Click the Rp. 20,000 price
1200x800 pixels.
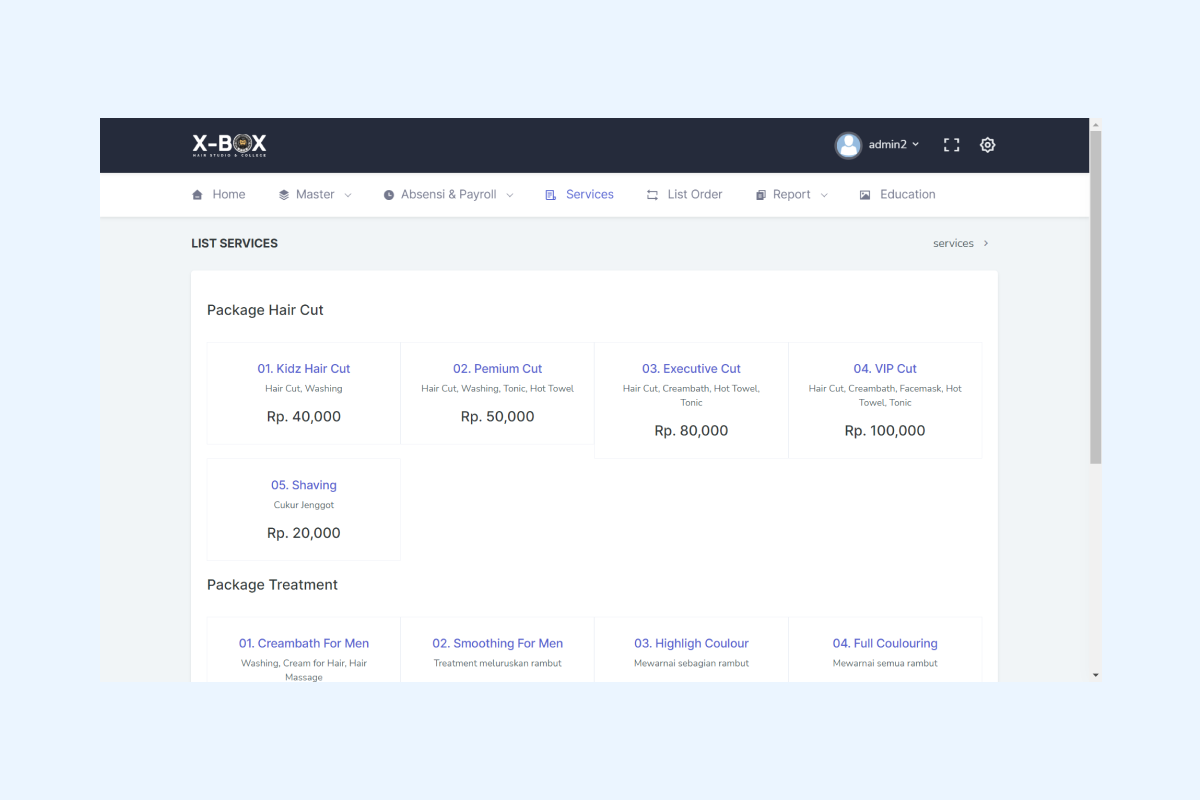pos(304,533)
